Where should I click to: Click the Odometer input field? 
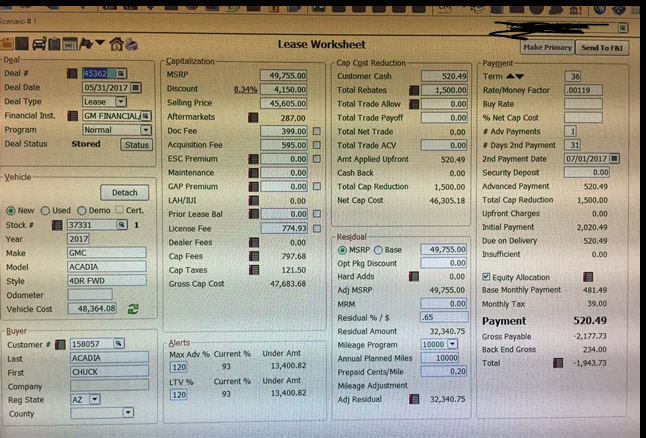click(90, 295)
